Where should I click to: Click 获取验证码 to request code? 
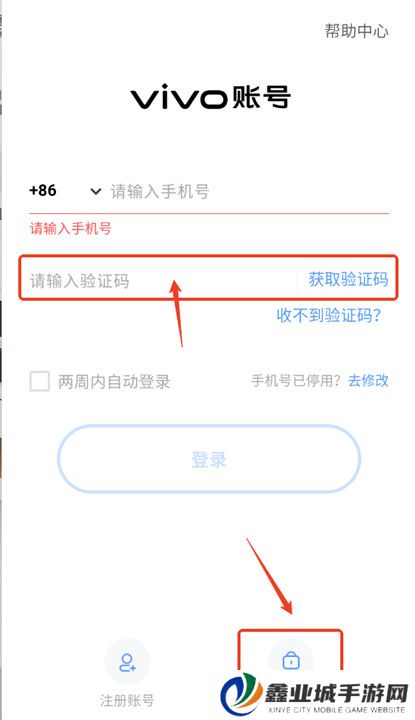(x=348, y=279)
